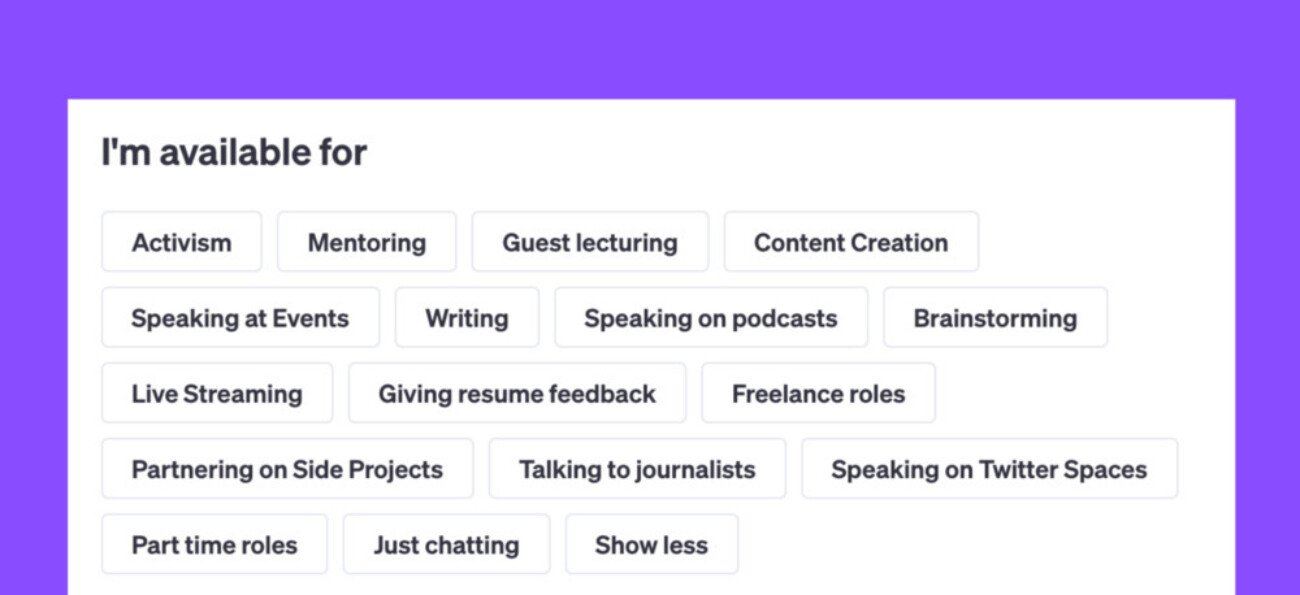Click the Brainstorming tag
The image size is (1300, 595).
(994, 318)
